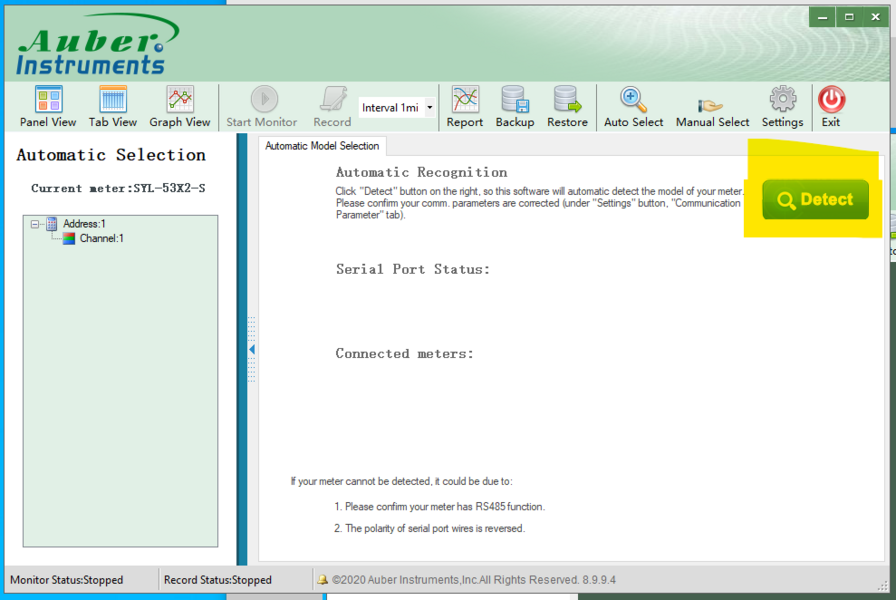Switch to Tab View

[x=113, y=106]
